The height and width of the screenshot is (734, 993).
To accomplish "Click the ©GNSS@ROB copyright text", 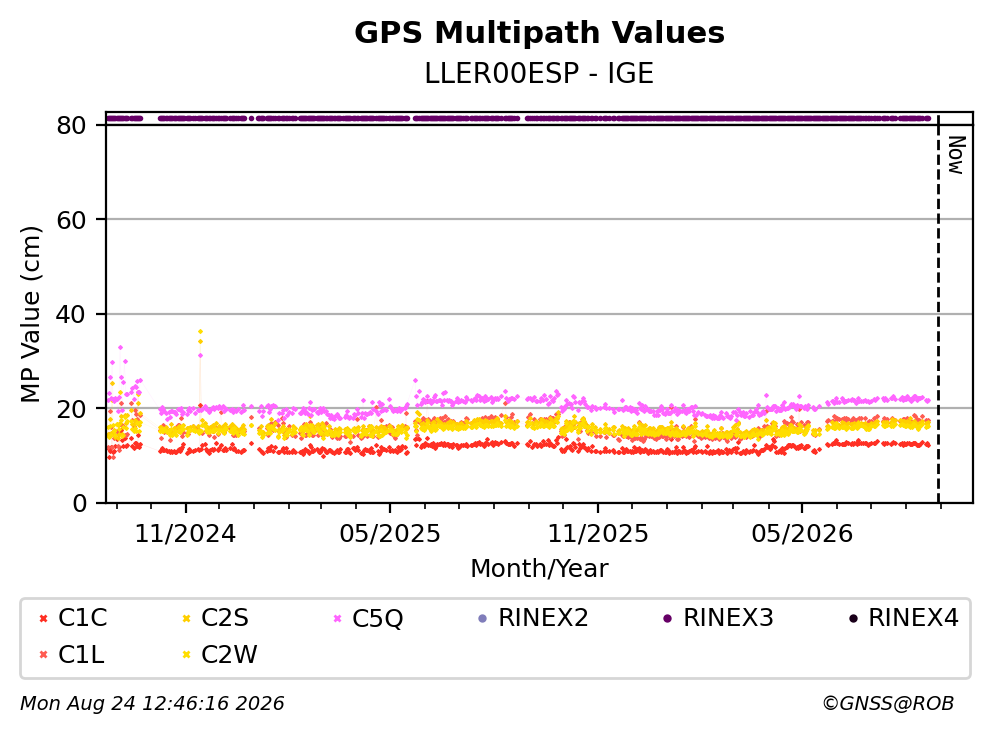I will point(888,704).
